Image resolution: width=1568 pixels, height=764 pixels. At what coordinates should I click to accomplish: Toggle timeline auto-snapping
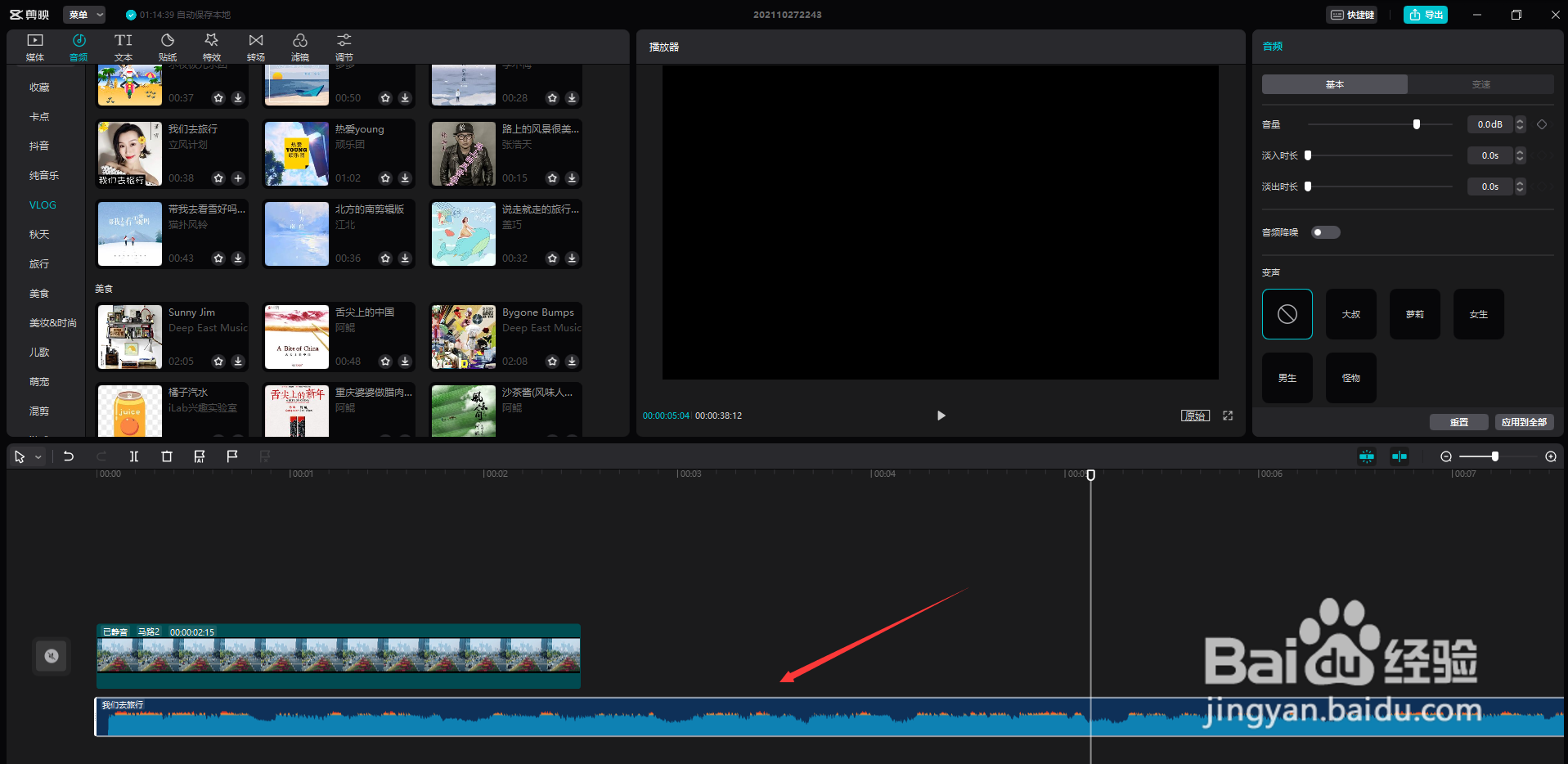1367,456
